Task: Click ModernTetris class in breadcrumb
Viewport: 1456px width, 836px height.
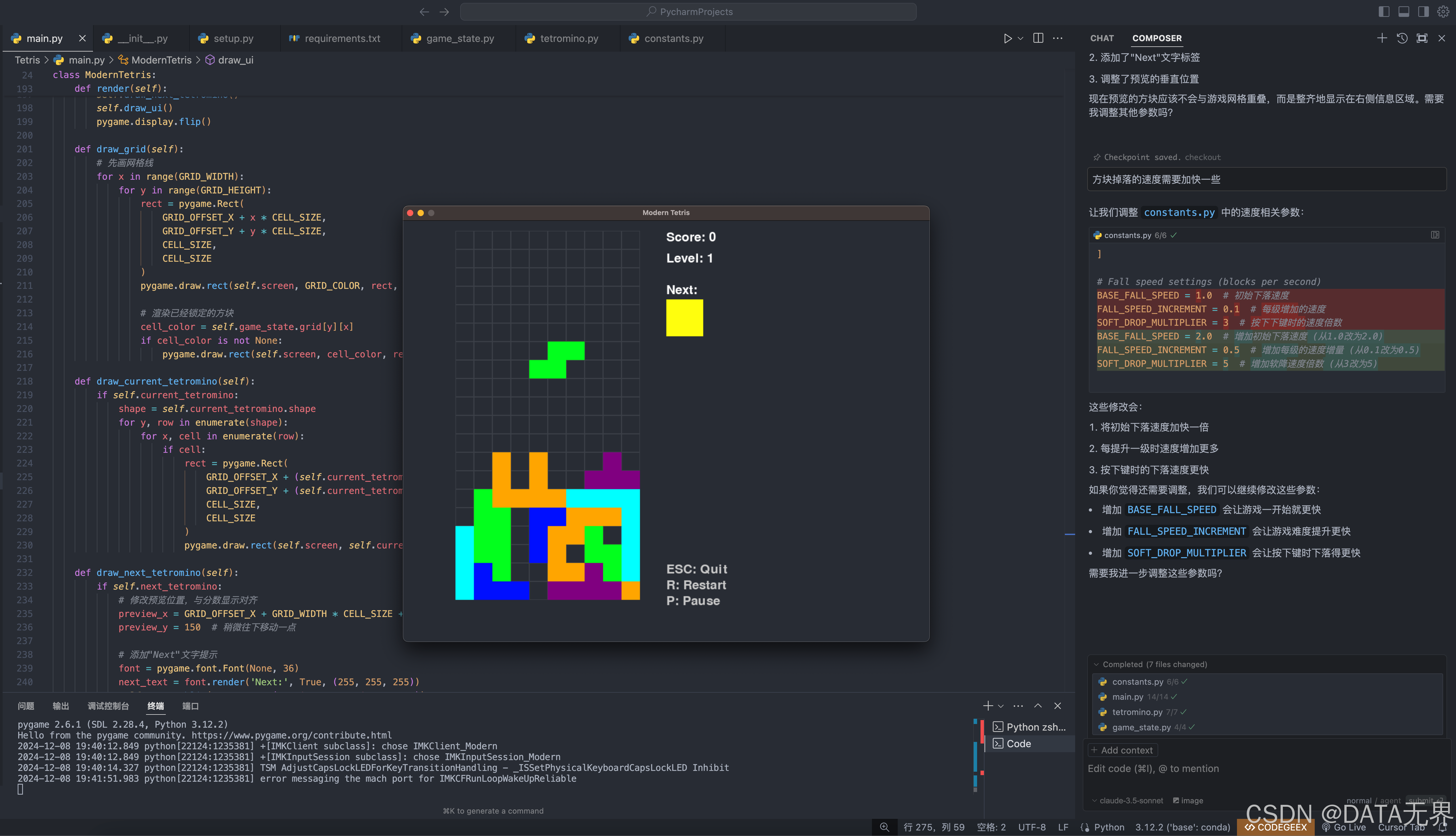Action: click(x=161, y=60)
